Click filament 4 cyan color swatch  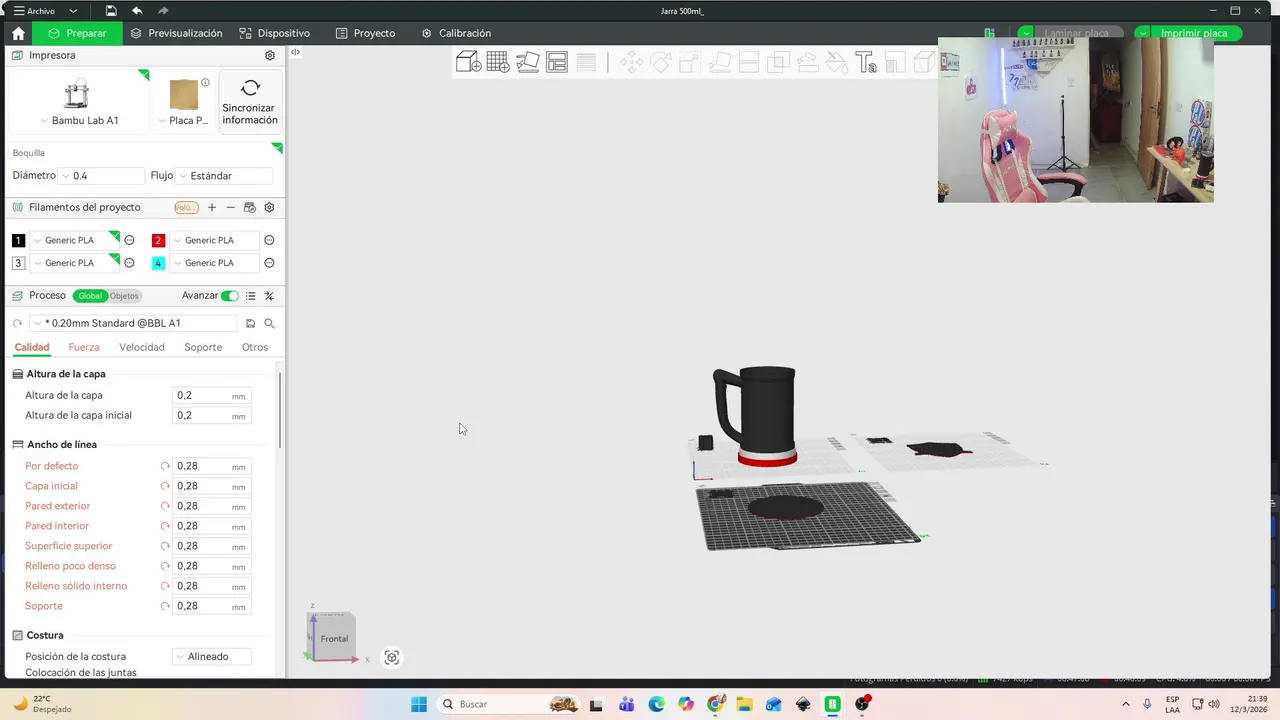[x=158, y=263]
